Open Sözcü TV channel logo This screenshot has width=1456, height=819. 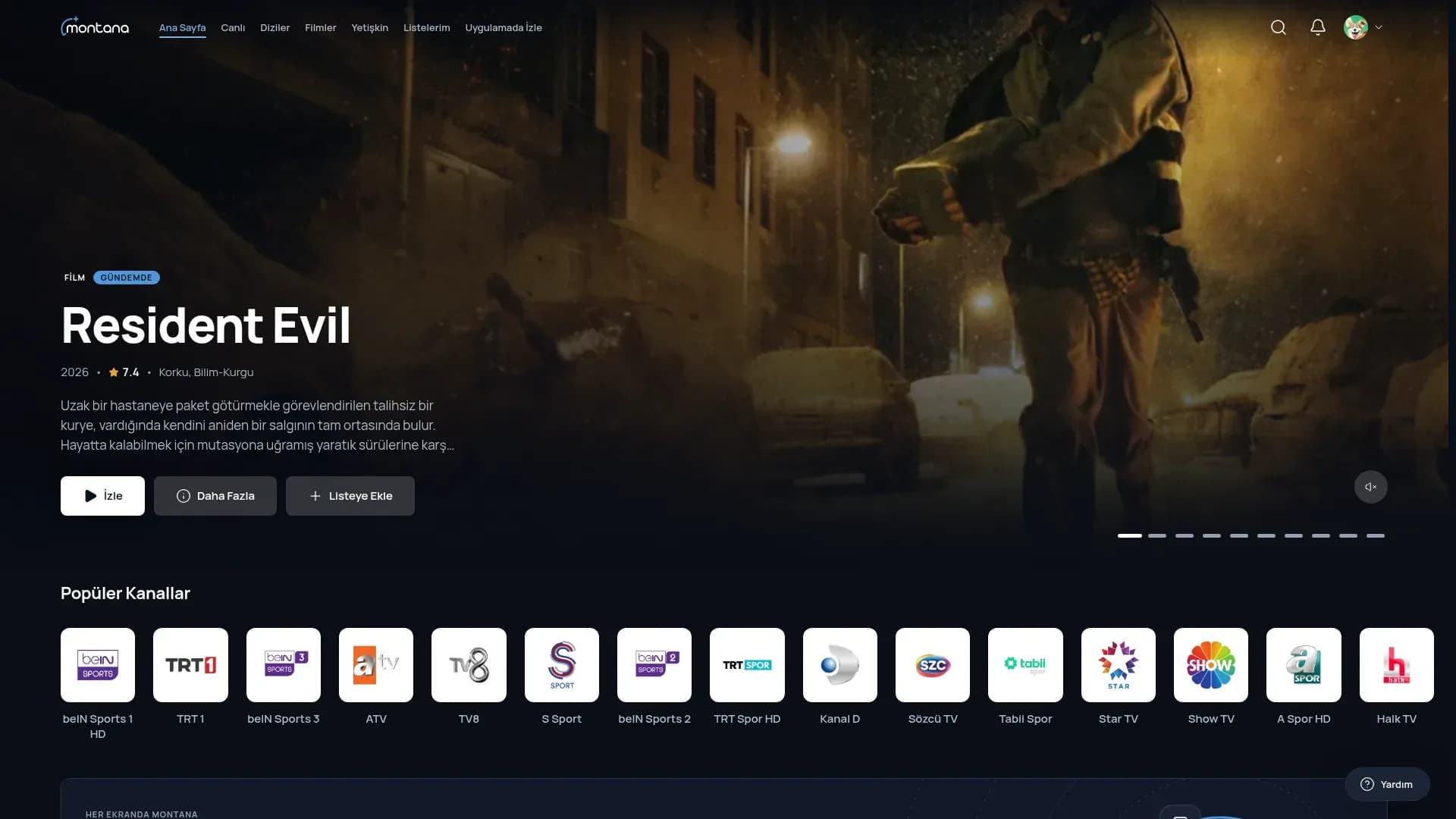pyautogui.click(x=933, y=665)
